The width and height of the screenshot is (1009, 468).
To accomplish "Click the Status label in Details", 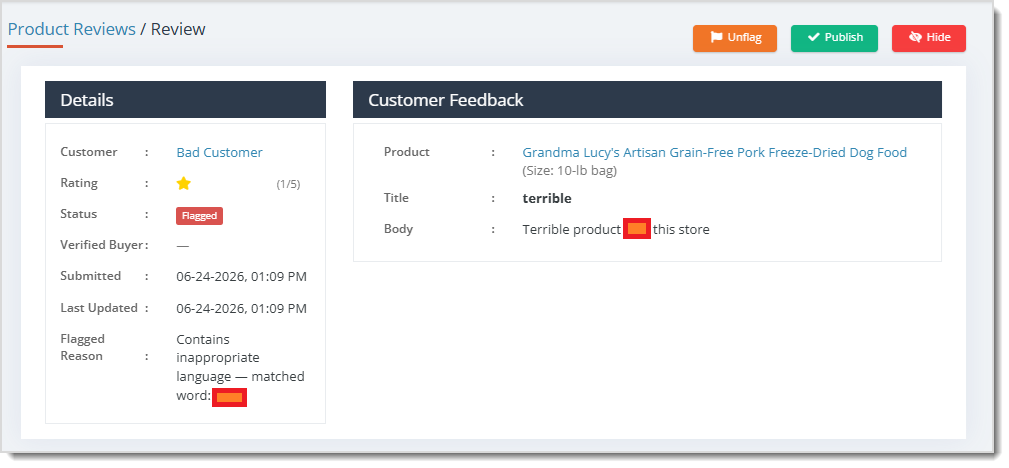I will 78,214.
